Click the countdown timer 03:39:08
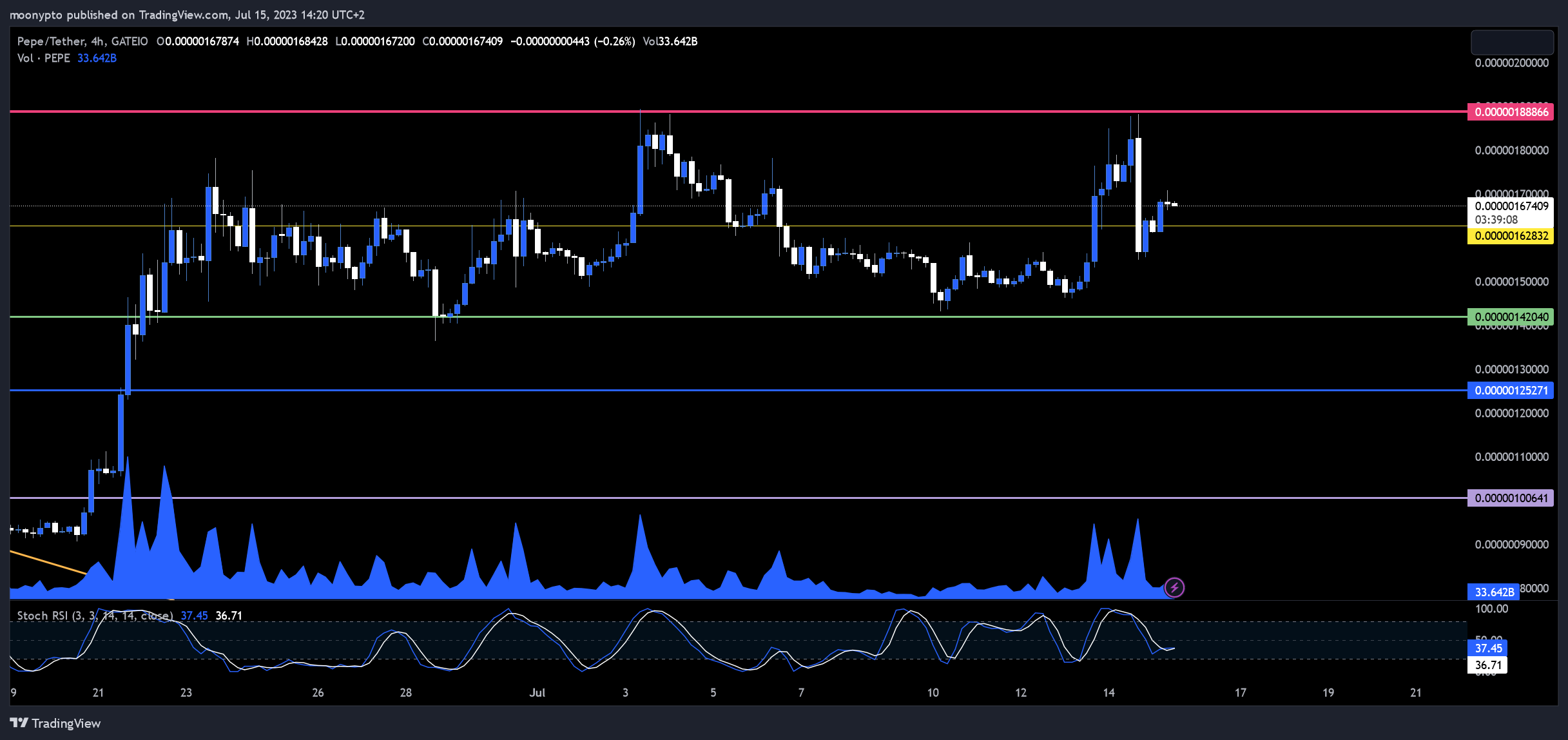This screenshot has height=740, width=1568. click(x=1496, y=220)
